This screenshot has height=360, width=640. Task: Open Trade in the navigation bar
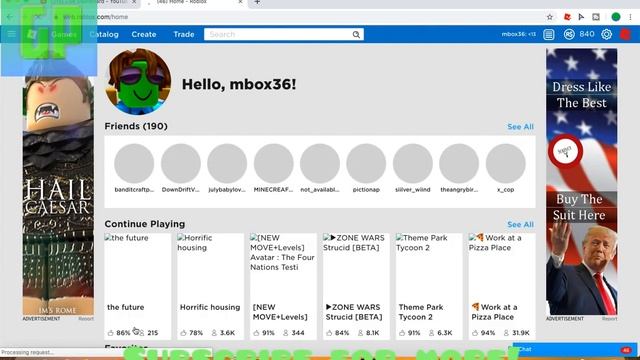click(x=184, y=34)
